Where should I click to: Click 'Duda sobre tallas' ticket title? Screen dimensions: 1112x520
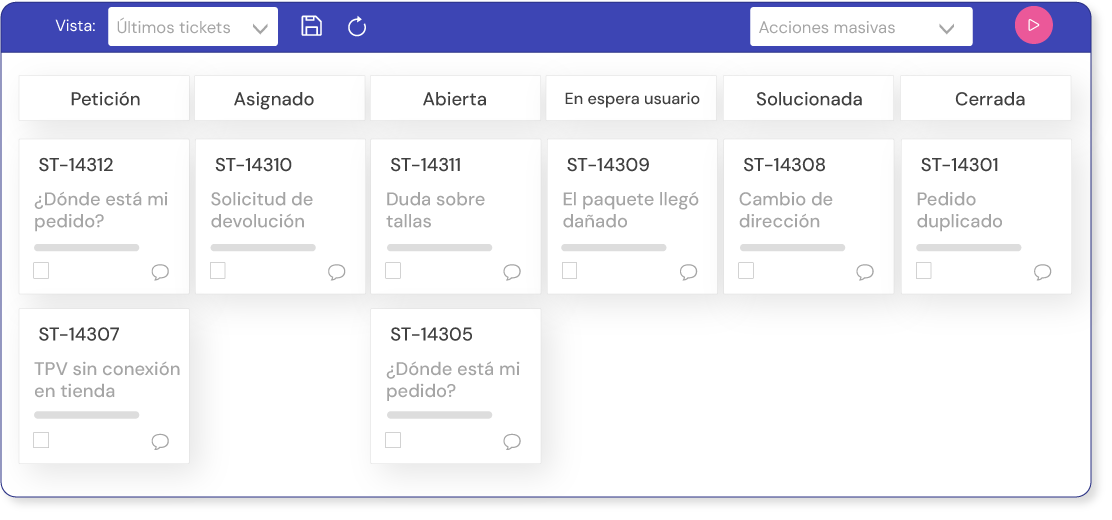pyautogui.click(x=435, y=210)
